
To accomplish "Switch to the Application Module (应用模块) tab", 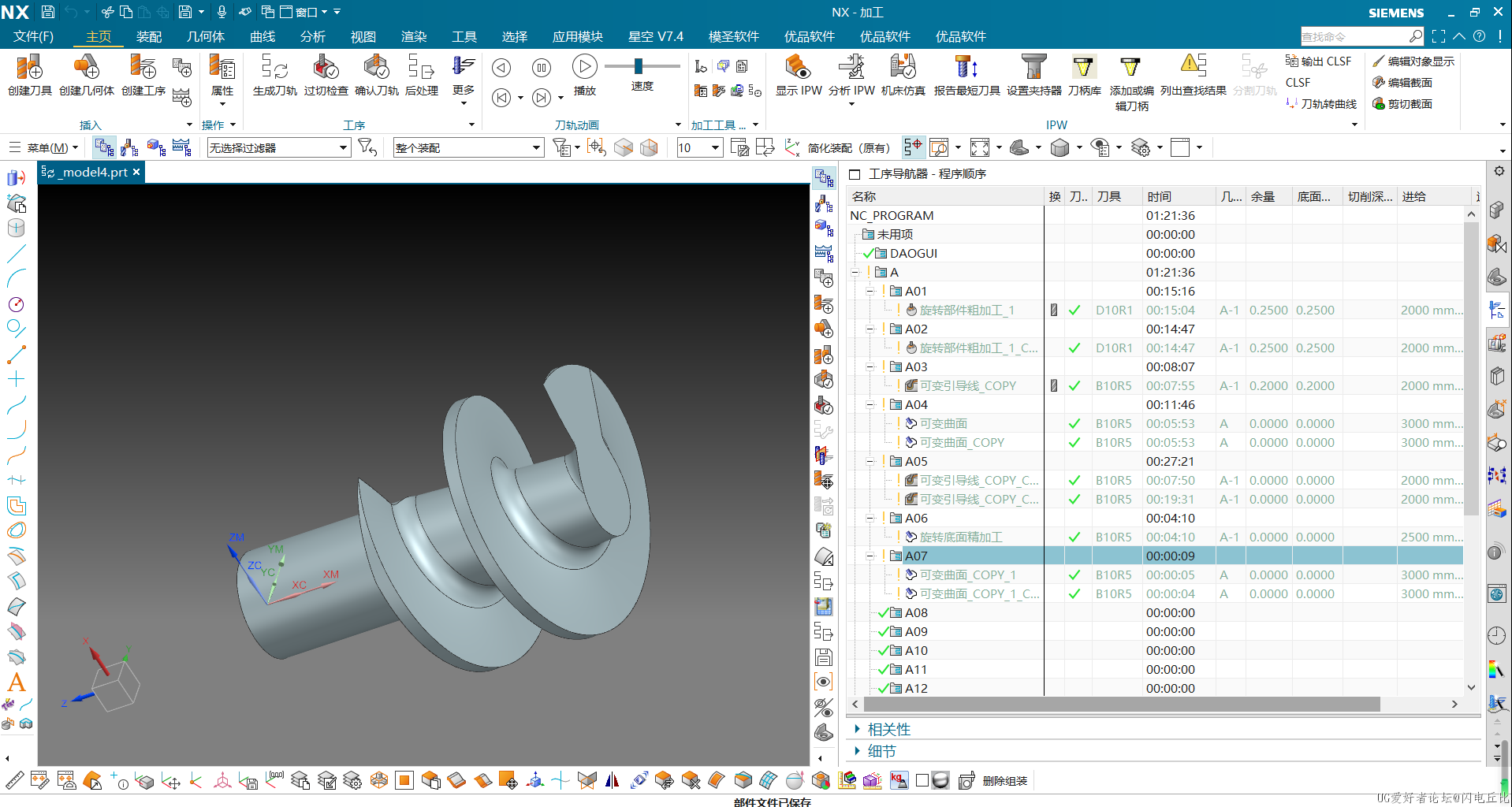I will [578, 36].
